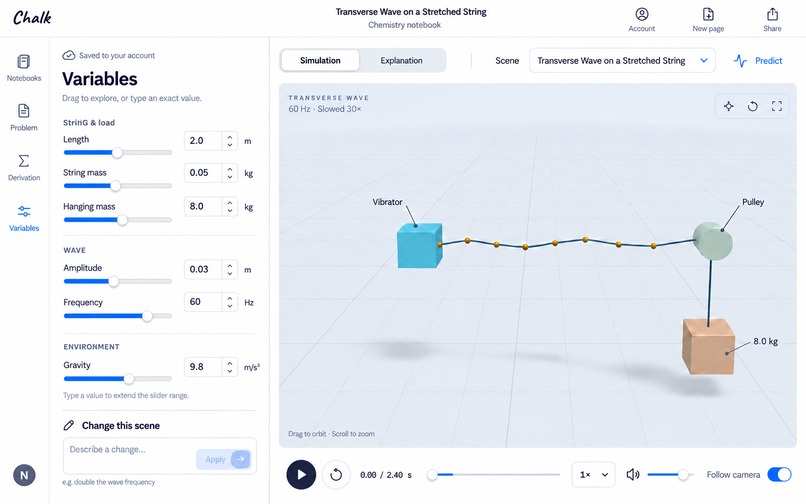Image resolution: width=806 pixels, height=504 pixels.
Task: Open the 1× playback speed dropdown
Action: [x=594, y=475]
